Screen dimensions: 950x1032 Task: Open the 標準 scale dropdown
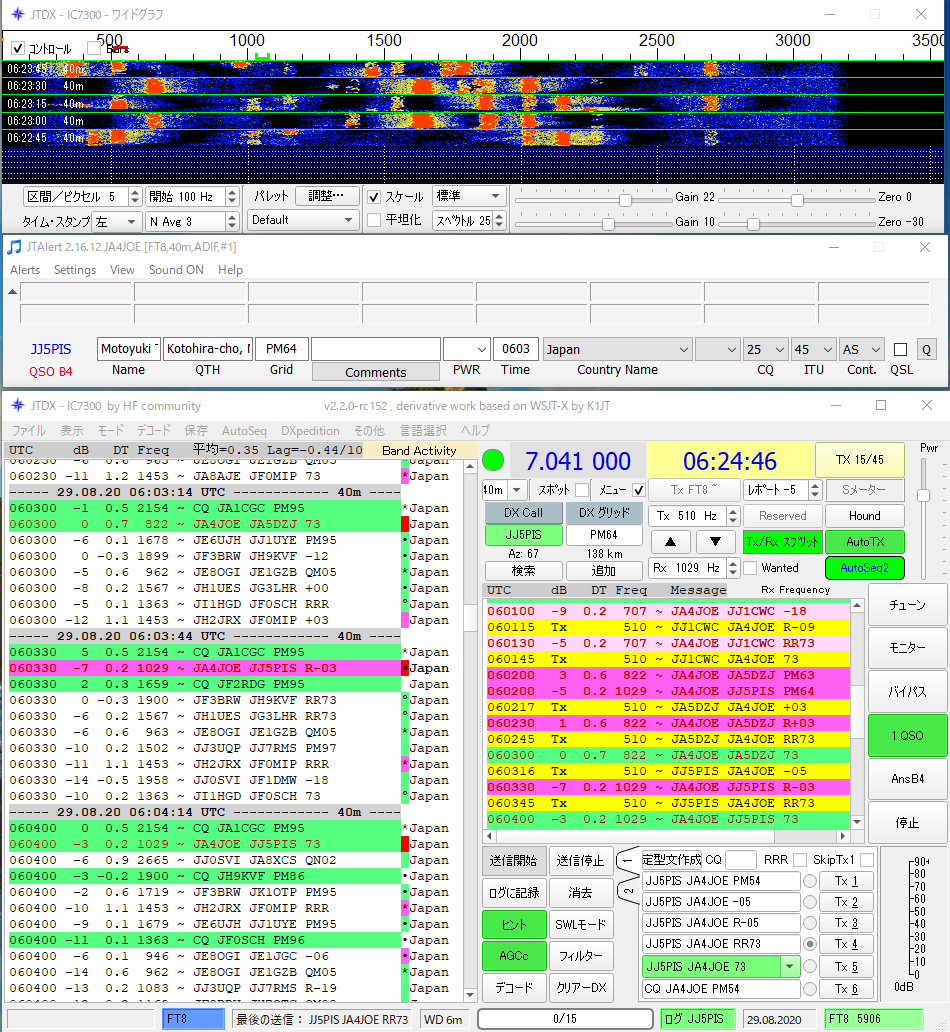coord(469,196)
